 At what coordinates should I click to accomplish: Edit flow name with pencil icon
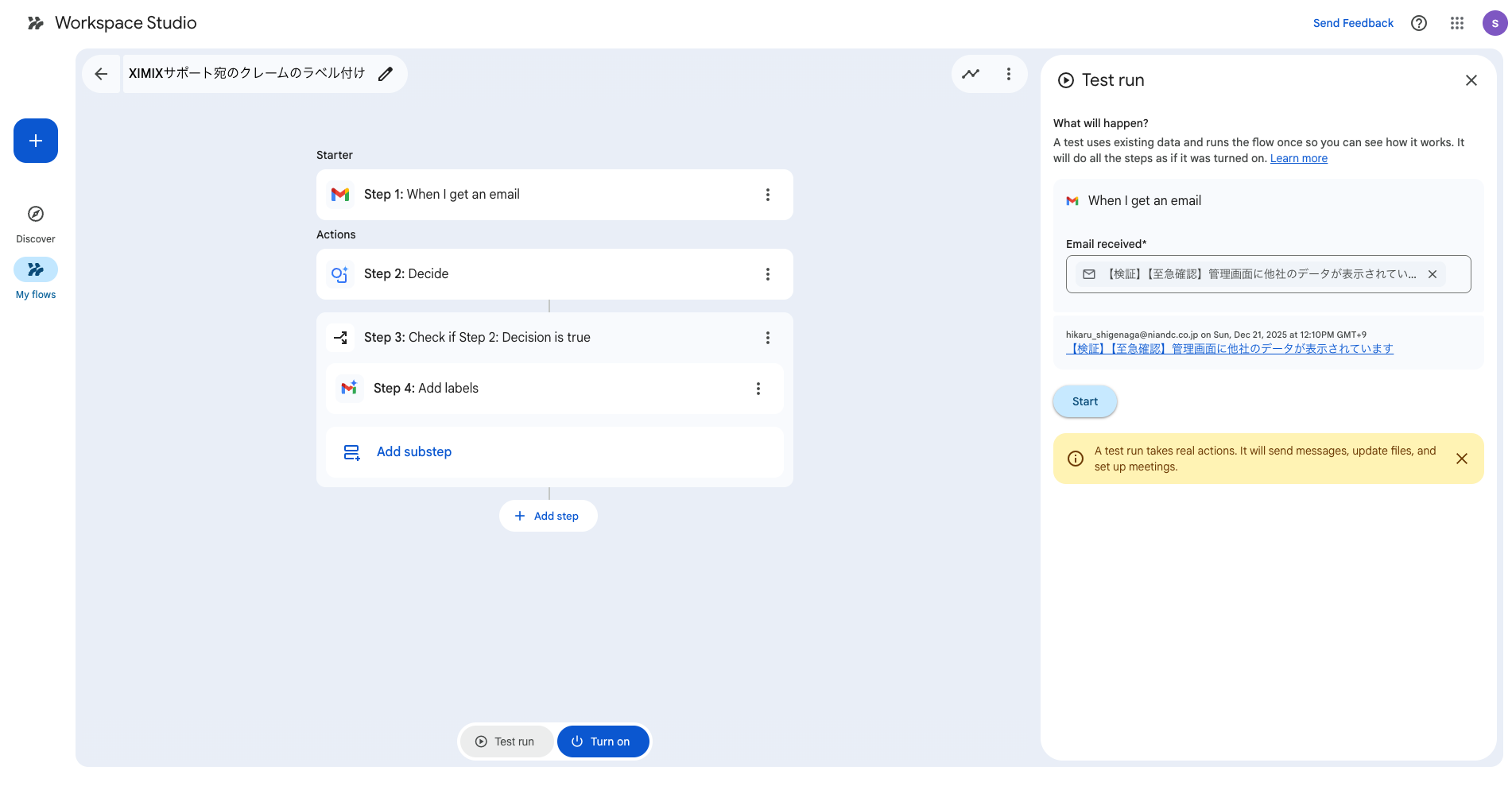386,74
